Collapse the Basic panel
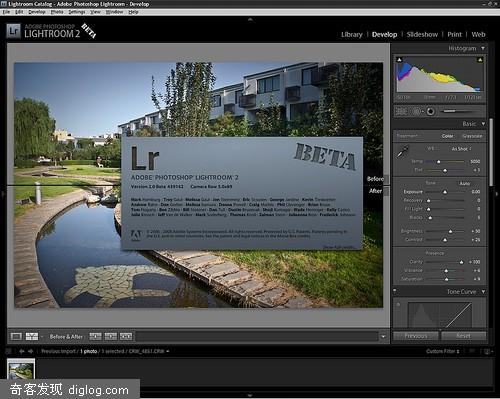The image size is (500, 399). coord(483,124)
